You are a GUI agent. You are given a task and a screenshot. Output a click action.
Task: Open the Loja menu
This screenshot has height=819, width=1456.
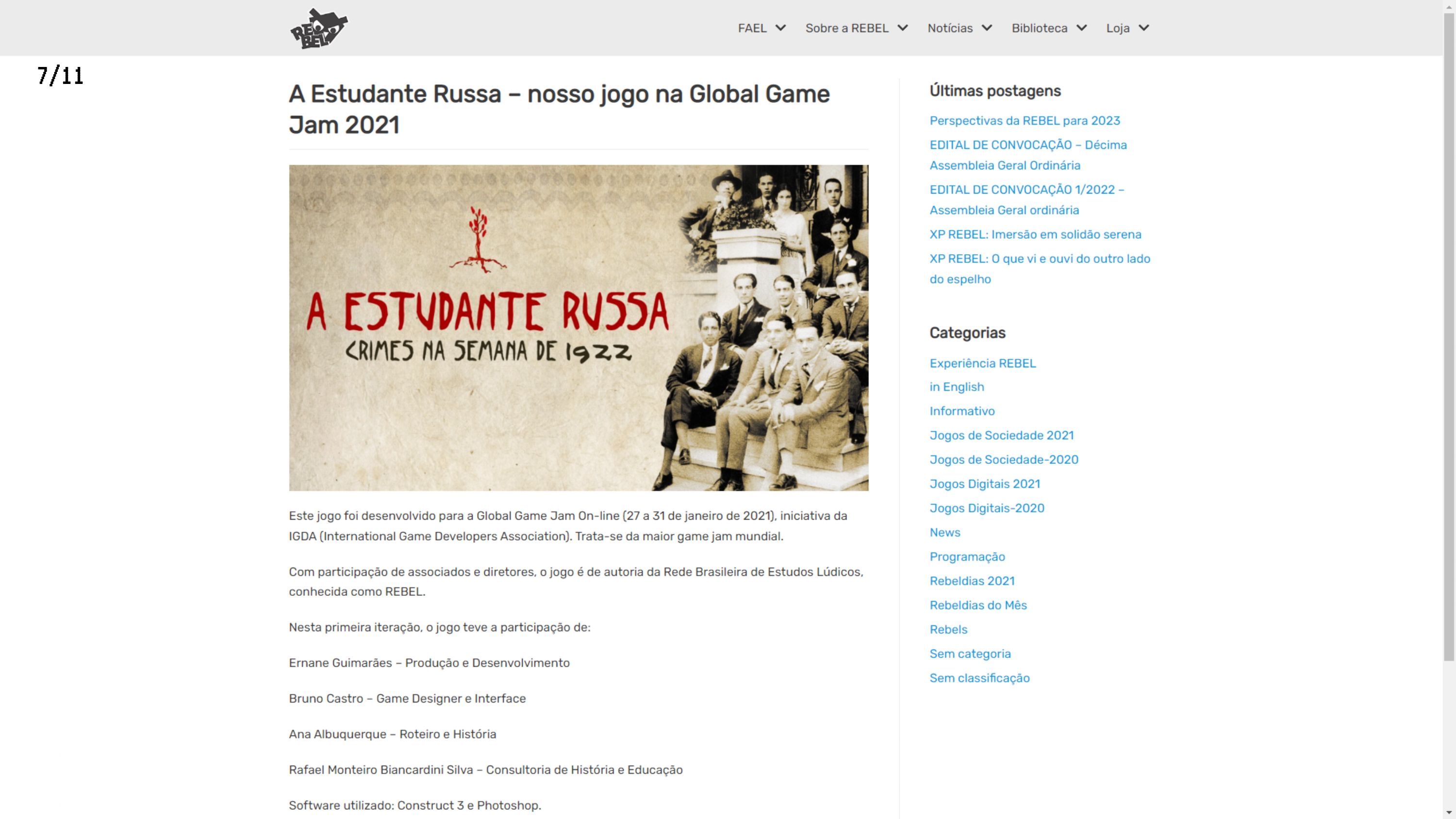[x=1117, y=28]
